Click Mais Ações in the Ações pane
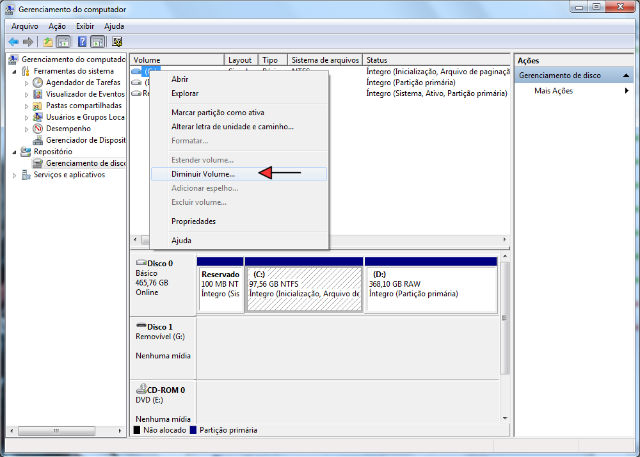 (x=553, y=91)
